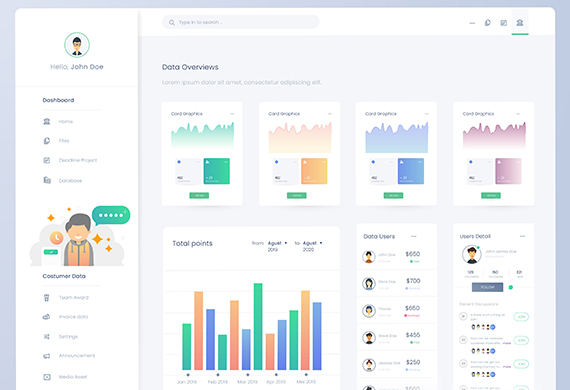
Task: Click the top-bar files icon
Action: [487, 23]
